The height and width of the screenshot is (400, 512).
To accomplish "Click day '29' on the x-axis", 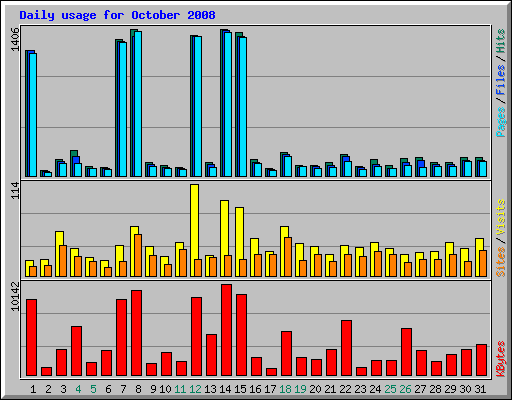I will (451, 389).
